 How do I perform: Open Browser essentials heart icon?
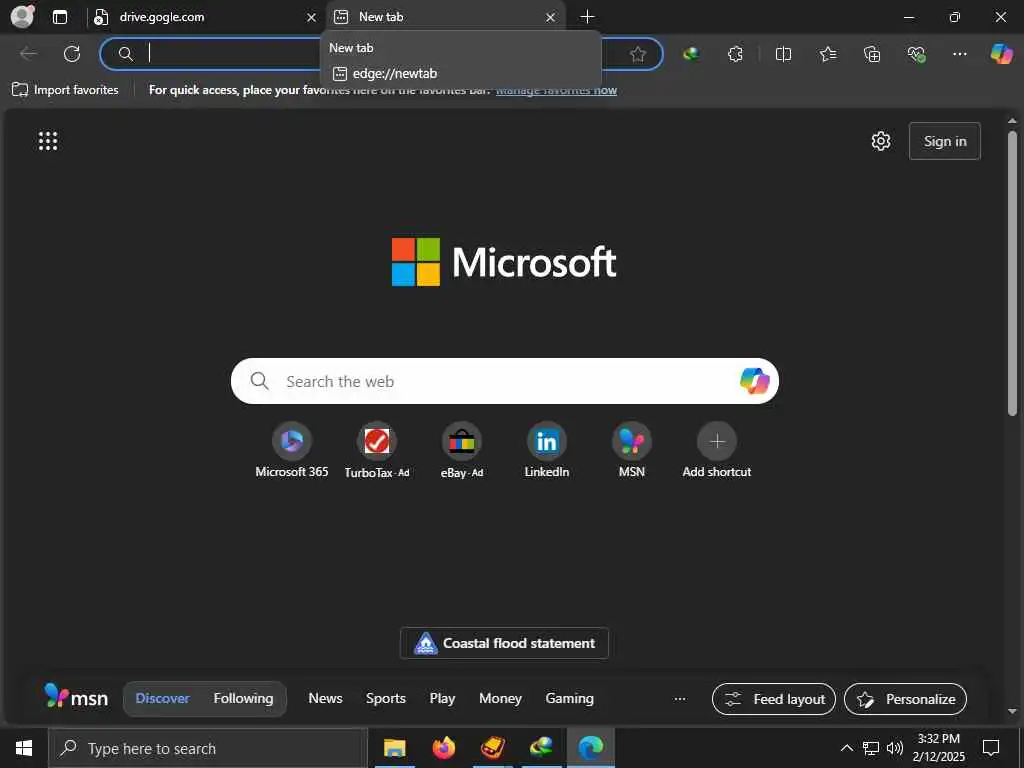coord(916,54)
